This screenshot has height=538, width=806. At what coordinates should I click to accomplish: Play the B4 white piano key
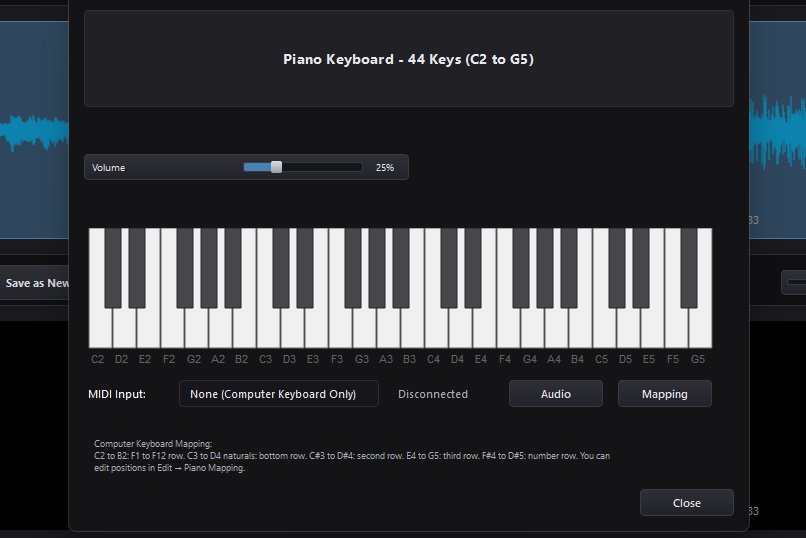(580, 329)
